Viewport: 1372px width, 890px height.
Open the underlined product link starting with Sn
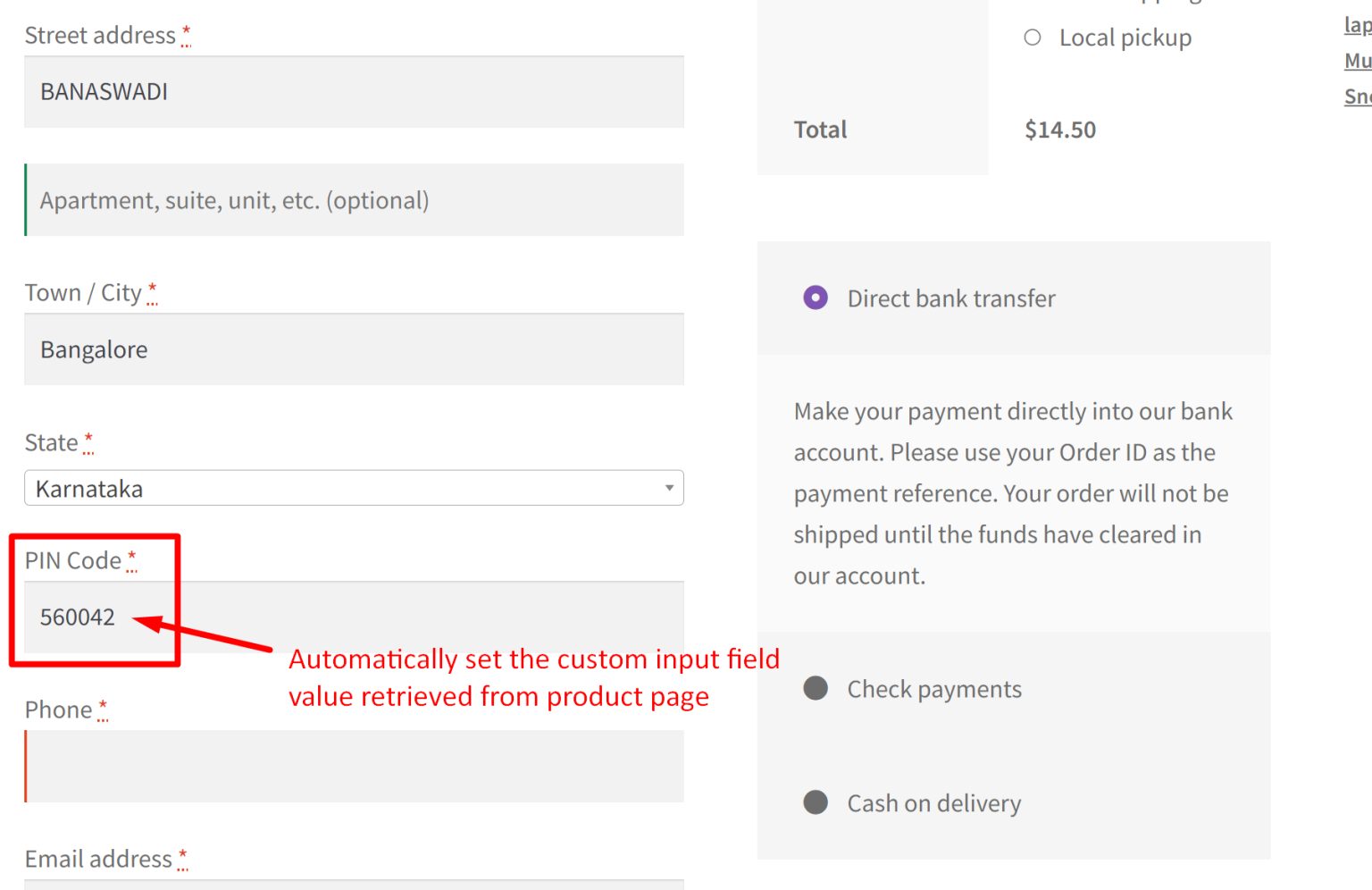pyautogui.click(x=1357, y=96)
